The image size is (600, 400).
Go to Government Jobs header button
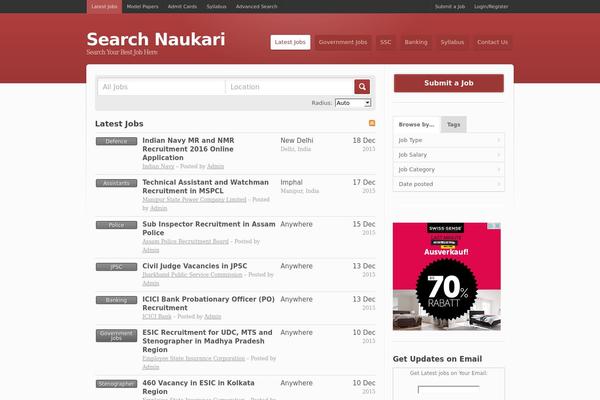coord(343,42)
